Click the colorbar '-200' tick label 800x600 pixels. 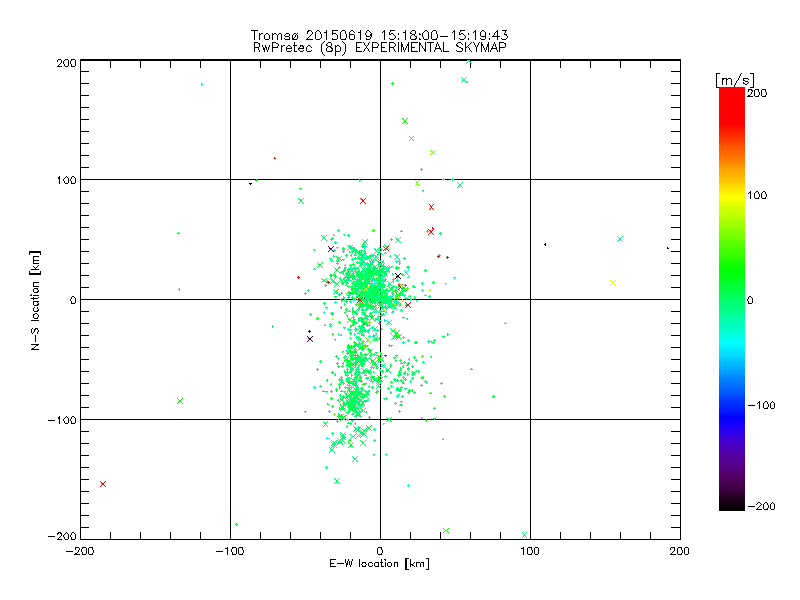pos(761,506)
